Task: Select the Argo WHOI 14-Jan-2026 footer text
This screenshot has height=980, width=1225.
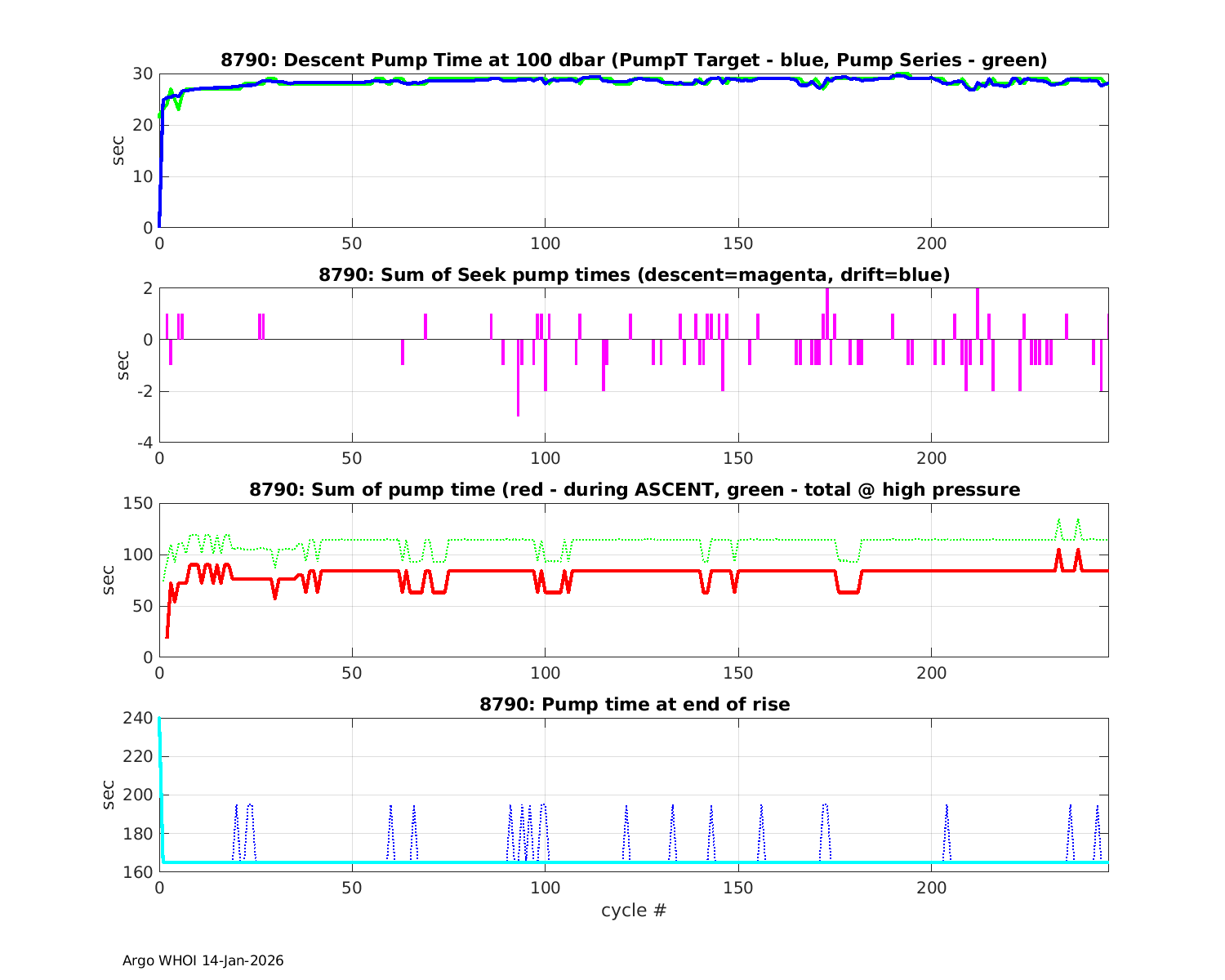Action: click(x=203, y=960)
